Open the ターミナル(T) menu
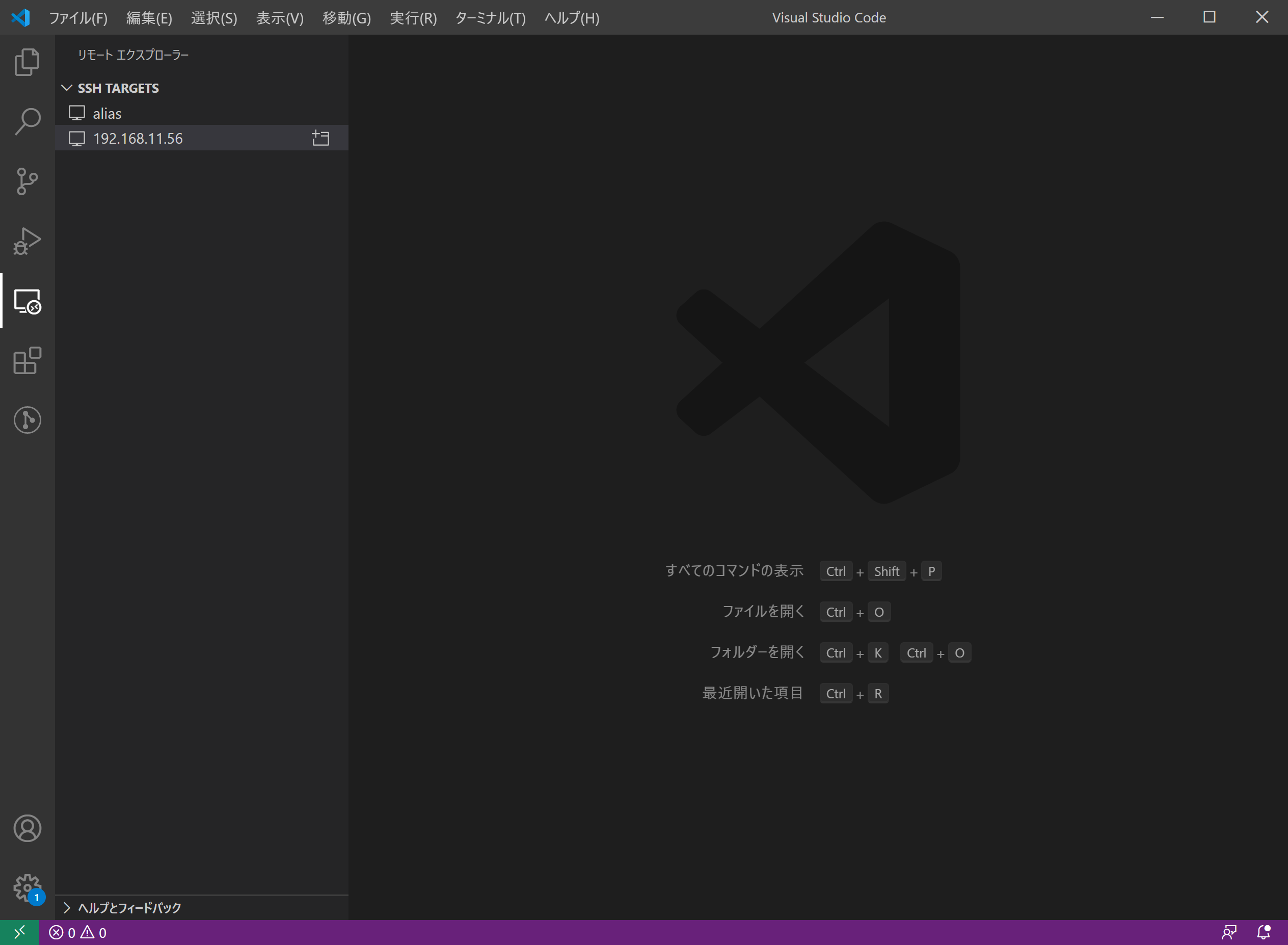Screen dimensions: 1288x945 (x=491, y=18)
